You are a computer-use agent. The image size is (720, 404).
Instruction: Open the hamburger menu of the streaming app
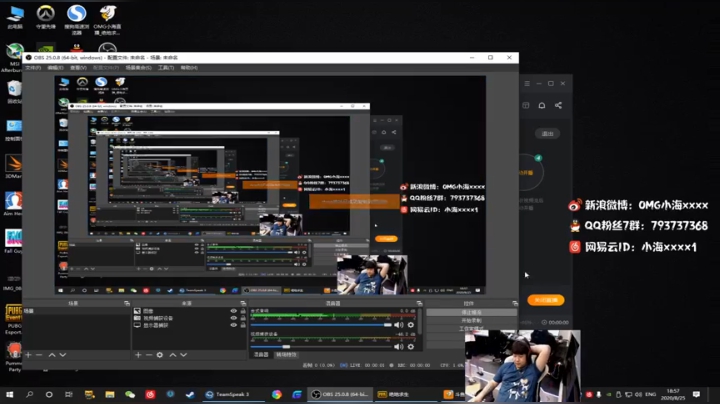coord(527,84)
